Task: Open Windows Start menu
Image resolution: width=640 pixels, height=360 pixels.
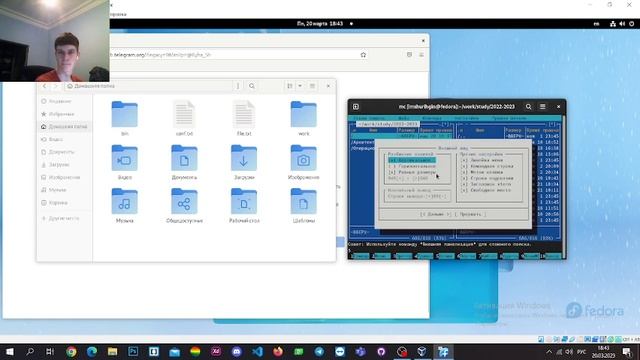Action: tap(9, 351)
